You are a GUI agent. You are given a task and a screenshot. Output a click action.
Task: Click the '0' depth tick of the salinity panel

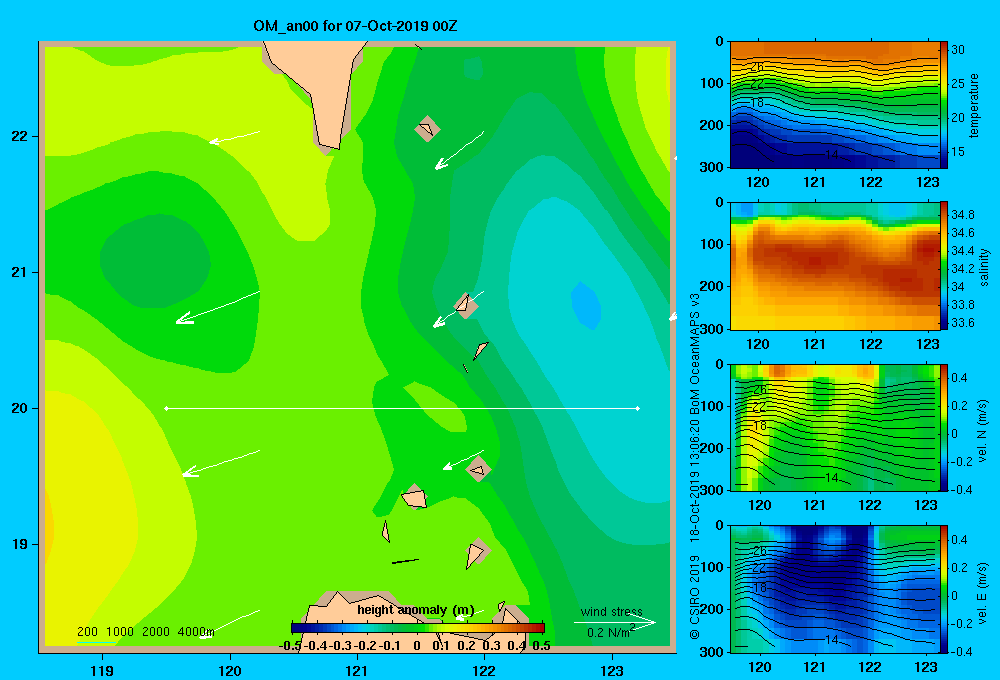click(719, 203)
